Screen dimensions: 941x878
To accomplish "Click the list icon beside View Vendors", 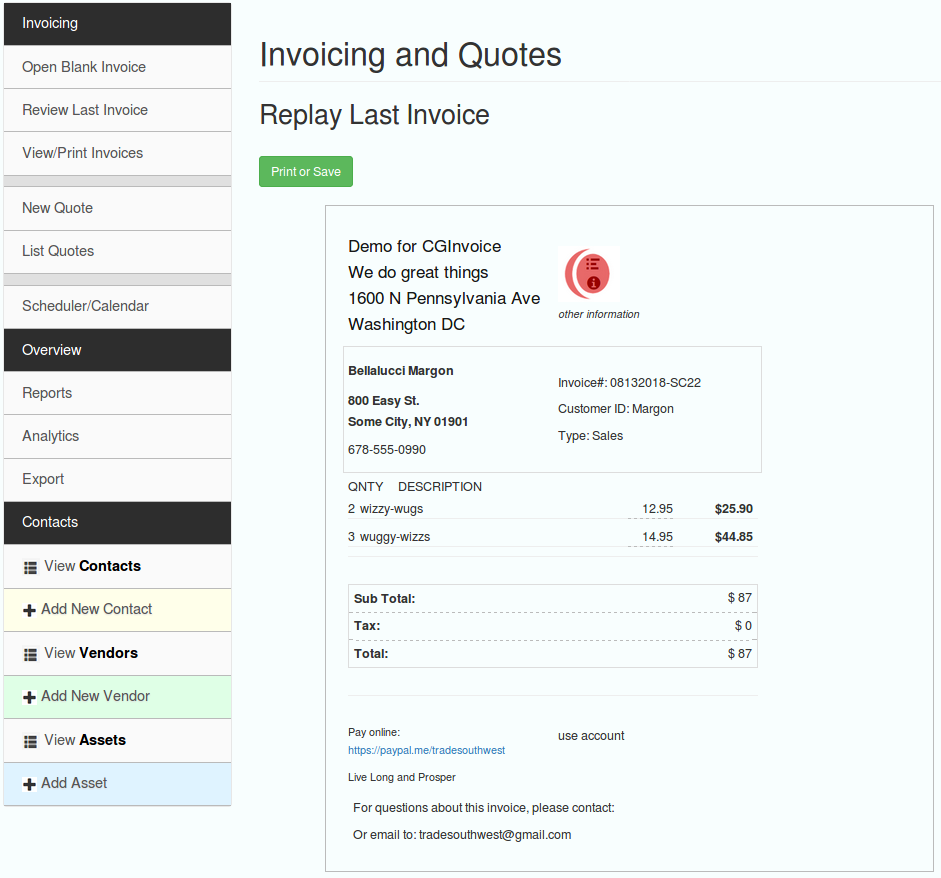I will click(30, 653).
